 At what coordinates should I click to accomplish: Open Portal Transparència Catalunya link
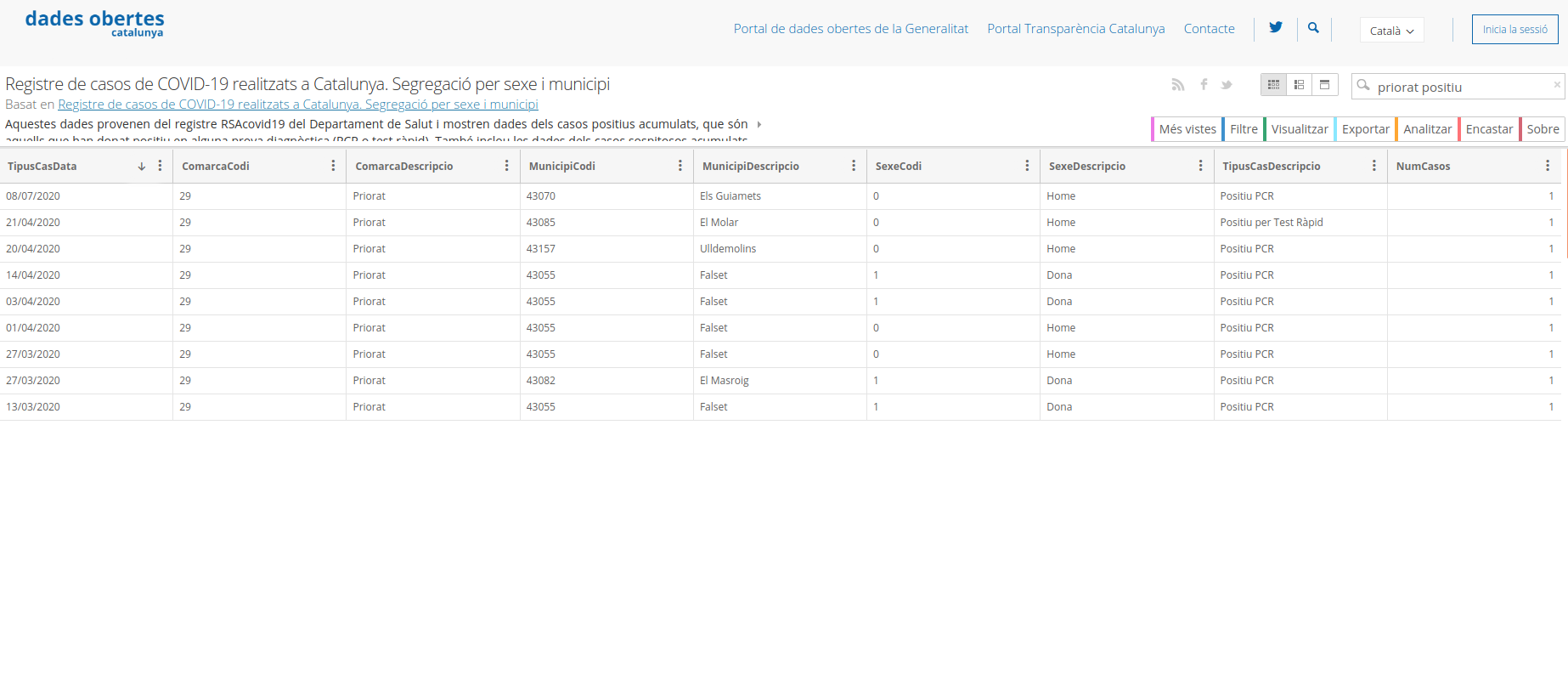[1075, 29]
